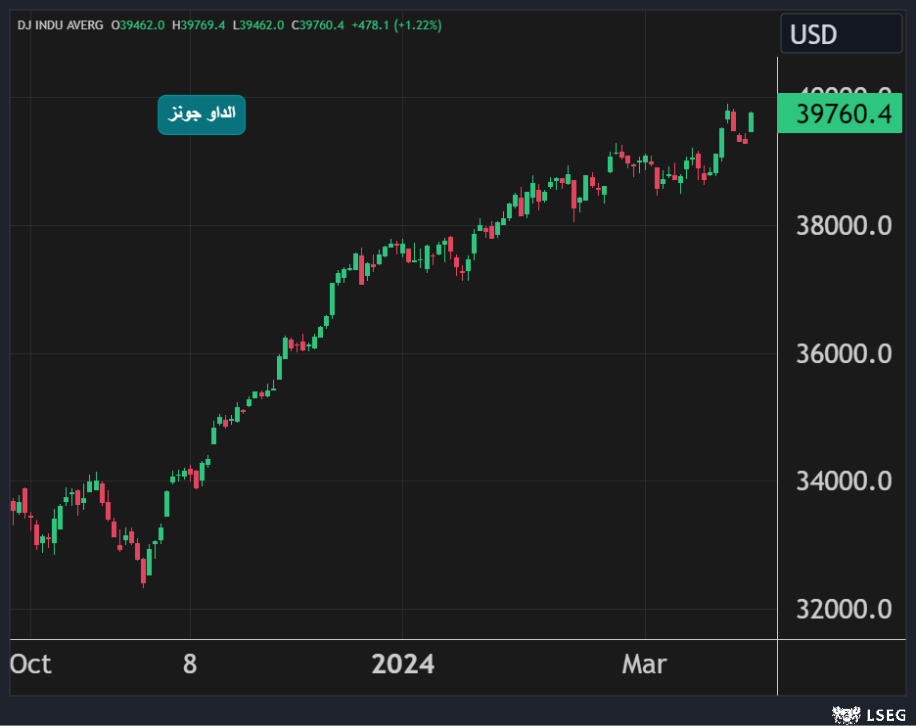Select the last green candle on the chart
Image resolution: width=916 pixels, height=726 pixels.
tap(751, 122)
